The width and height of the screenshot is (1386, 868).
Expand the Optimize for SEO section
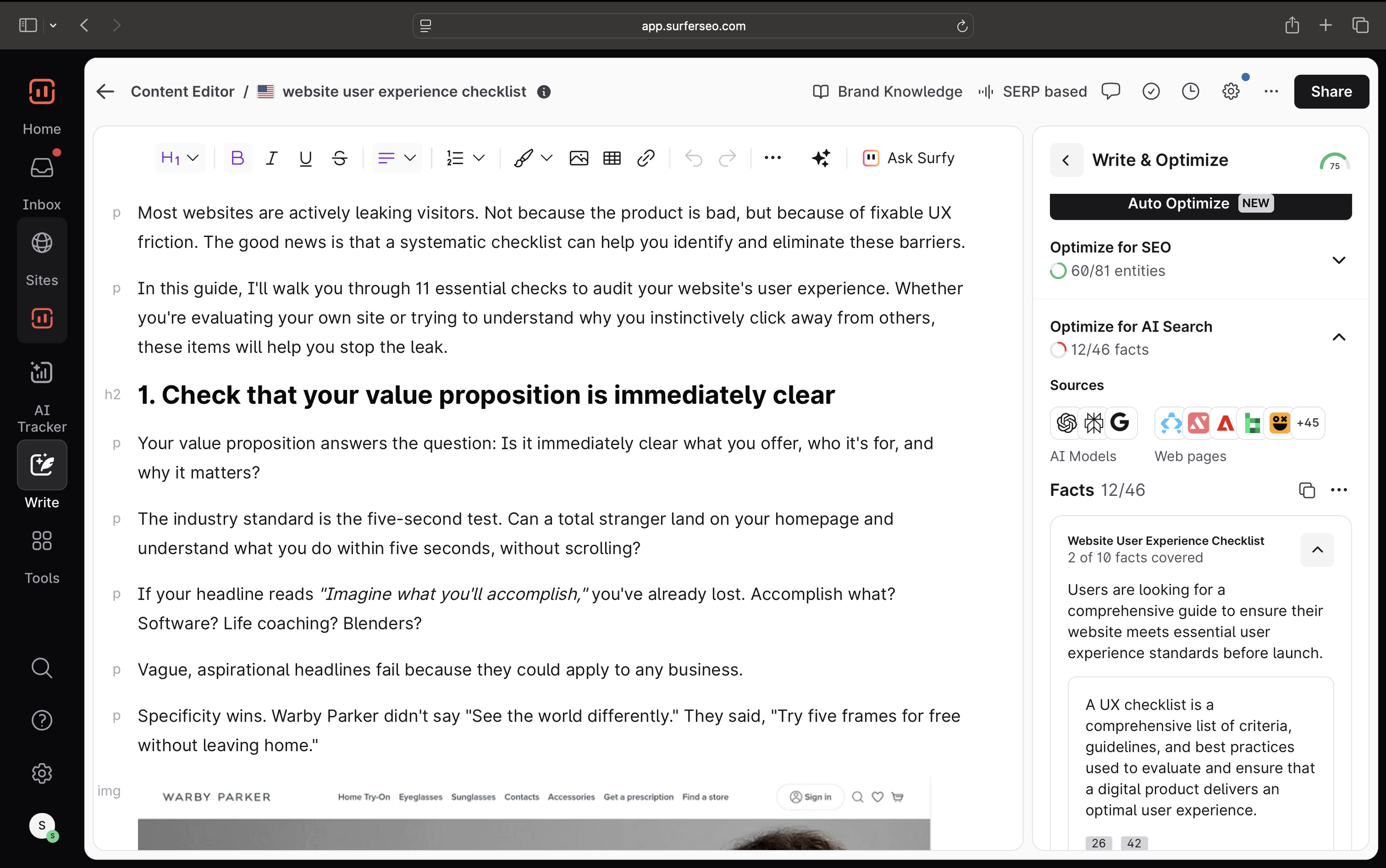point(1338,259)
